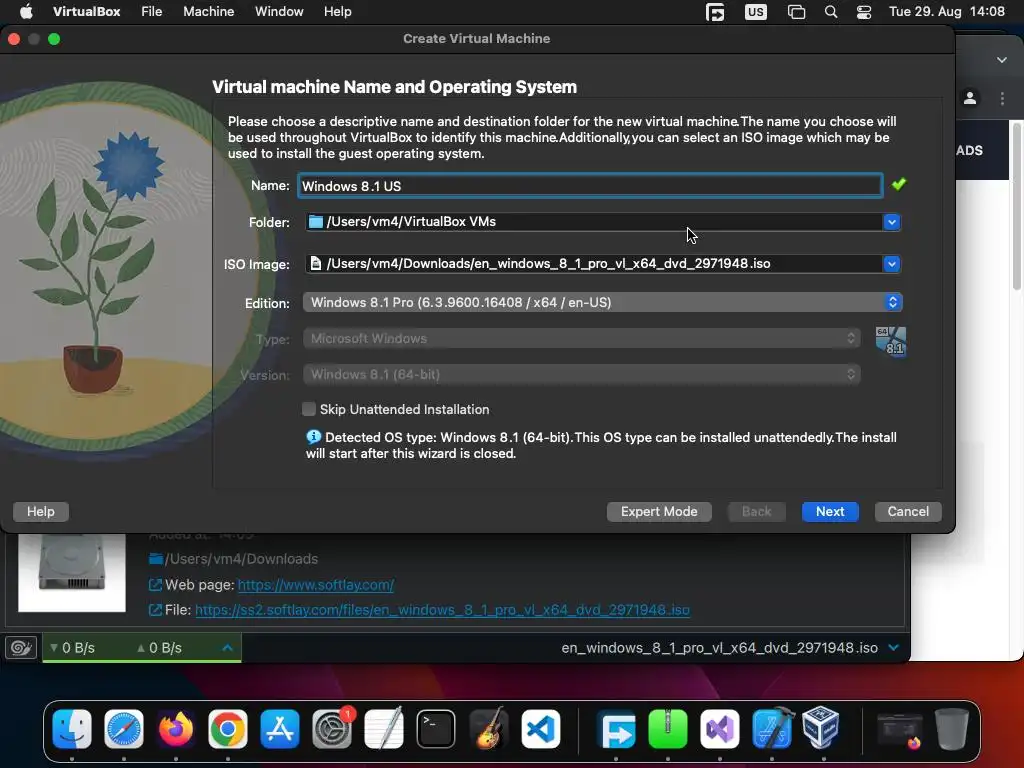Open Control Center in menu bar

(x=864, y=12)
